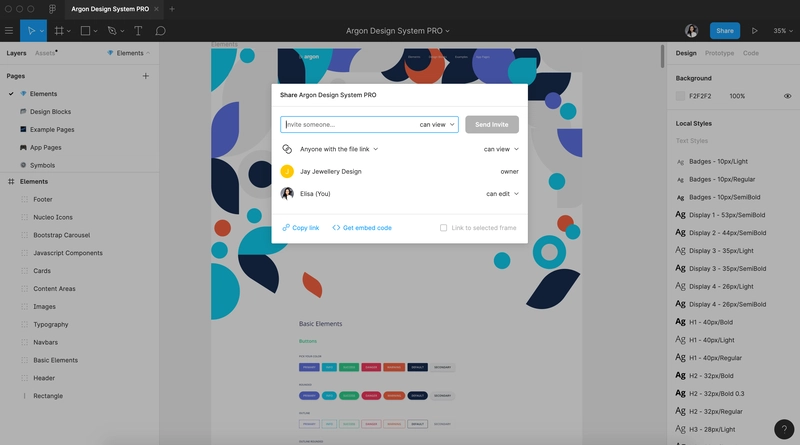Select the Text tool
This screenshot has width=800, height=445.
[138, 31]
